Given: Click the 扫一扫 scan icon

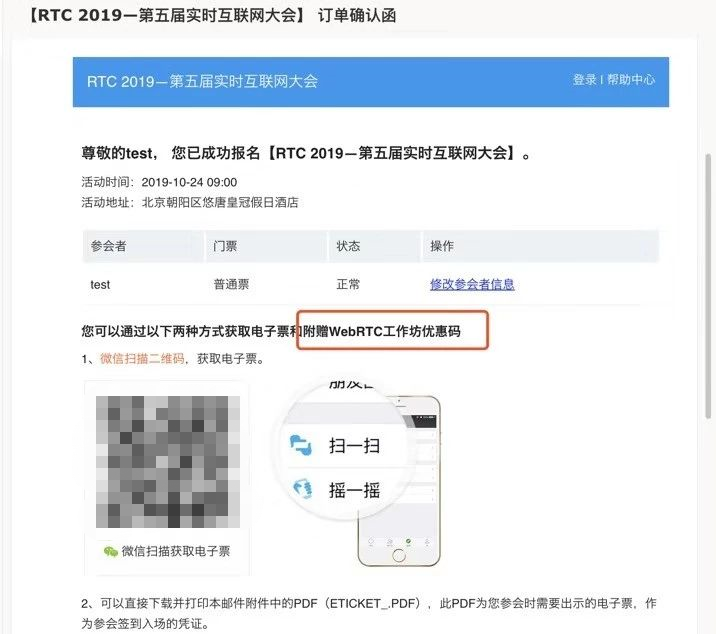Looking at the screenshot, I should tap(301, 445).
